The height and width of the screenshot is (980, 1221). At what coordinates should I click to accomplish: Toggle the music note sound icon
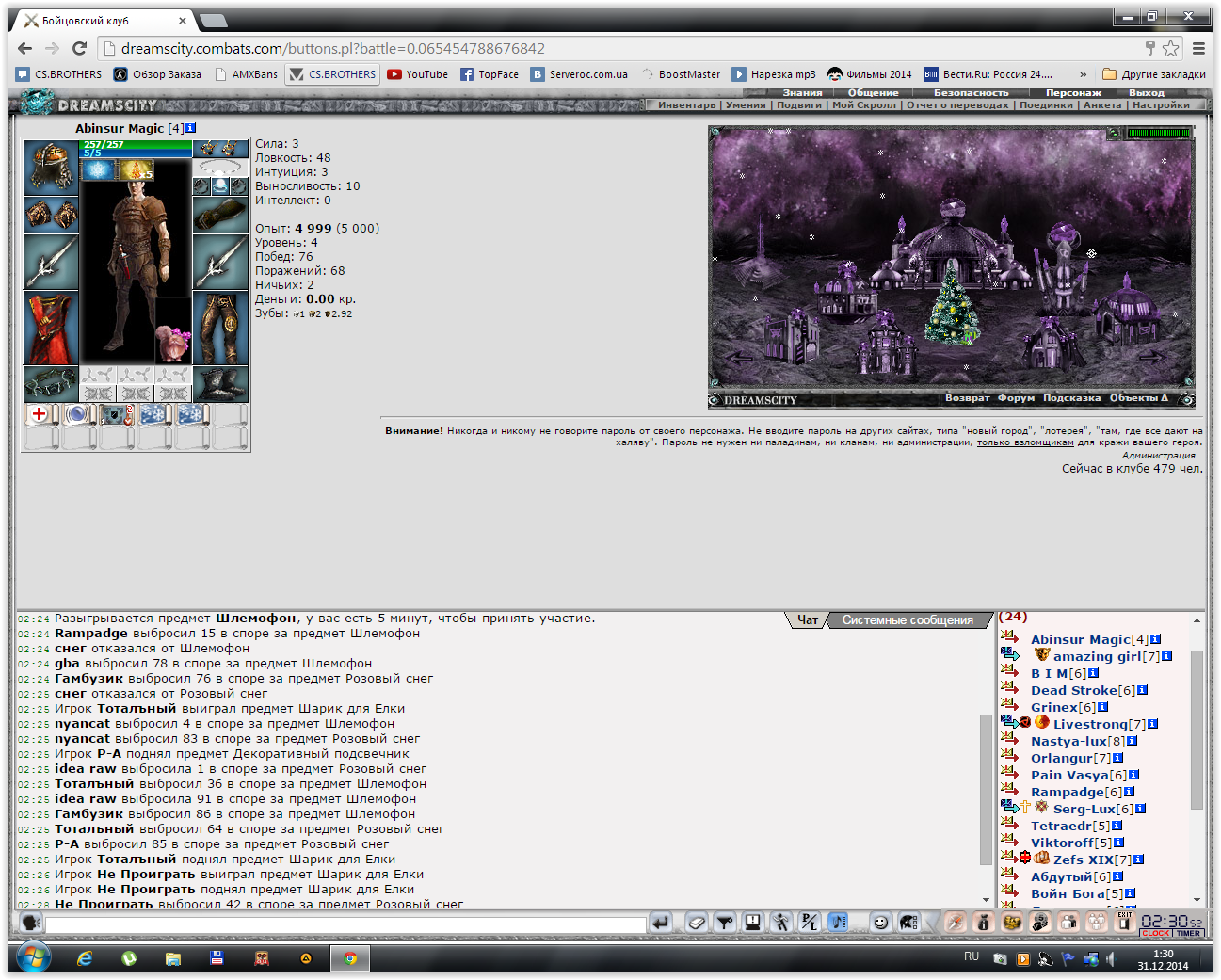(838, 923)
